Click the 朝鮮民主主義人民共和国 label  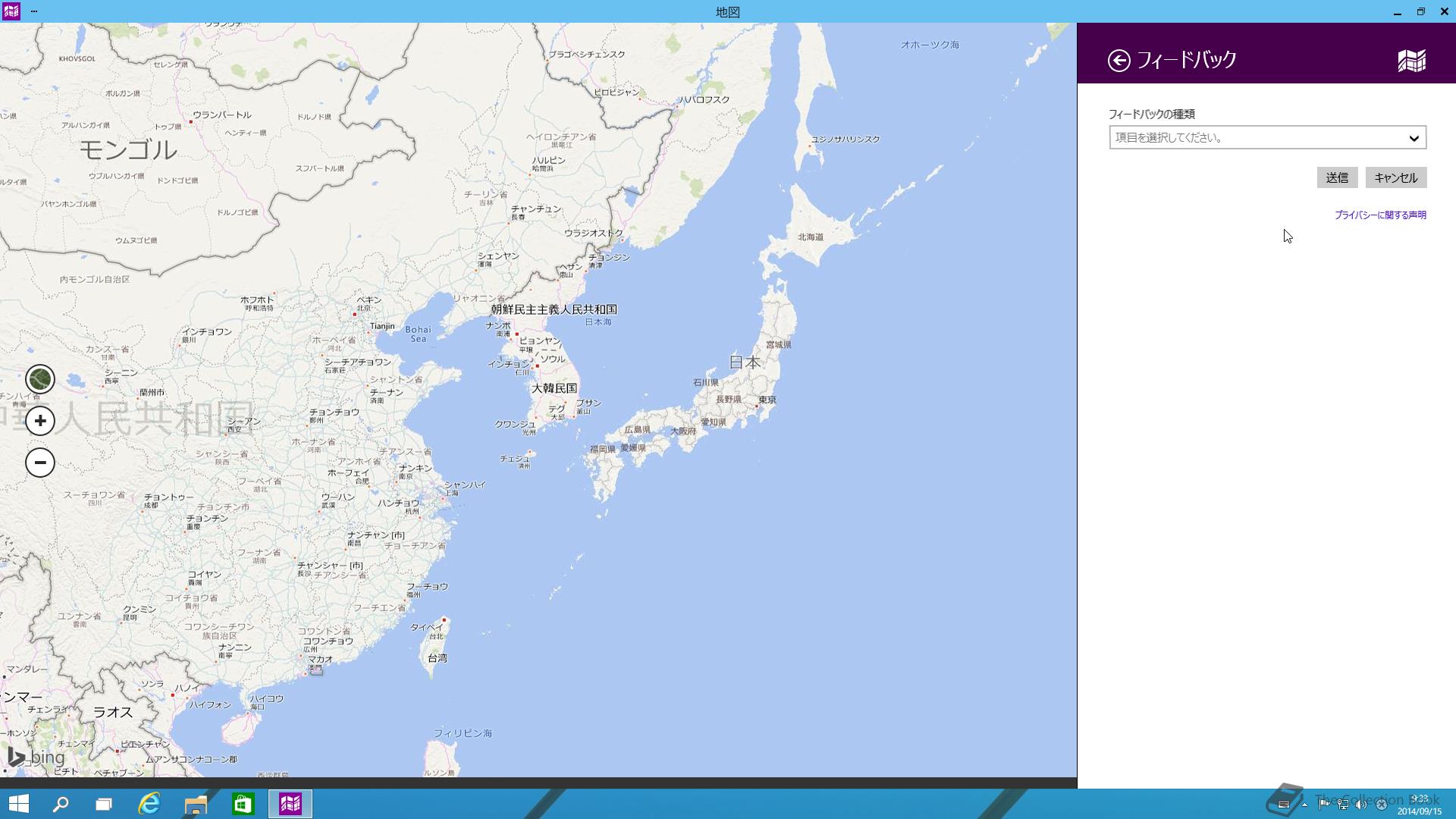pos(554,309)
